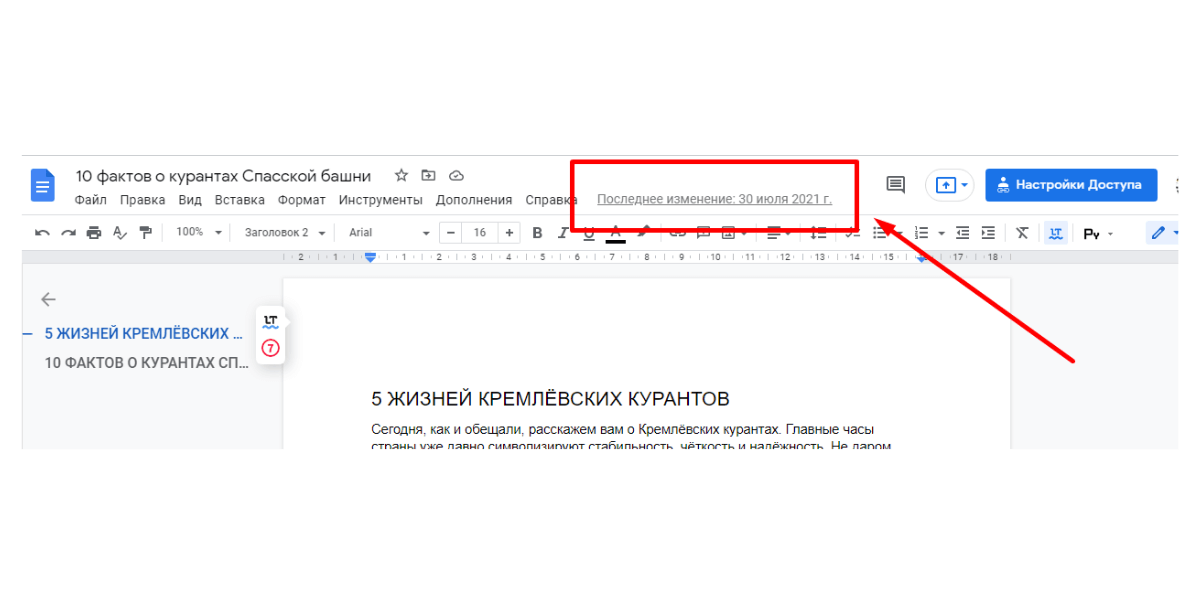The width and height of the screenshot is (1200, 600).
Task: Open the Последнее изменение link
Action: click(714, 200)
